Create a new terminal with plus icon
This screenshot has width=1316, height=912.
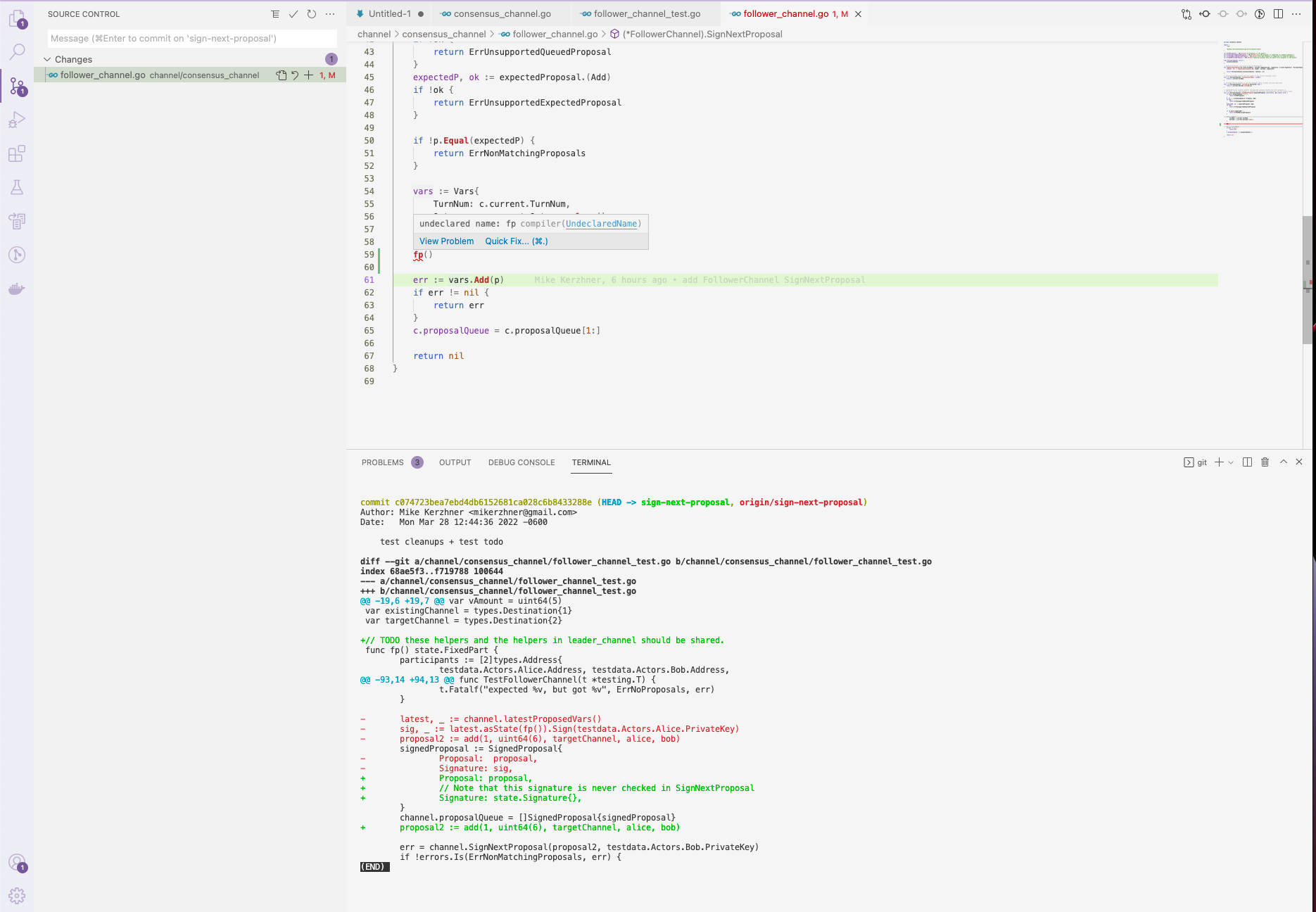[x=1219, y=462]
